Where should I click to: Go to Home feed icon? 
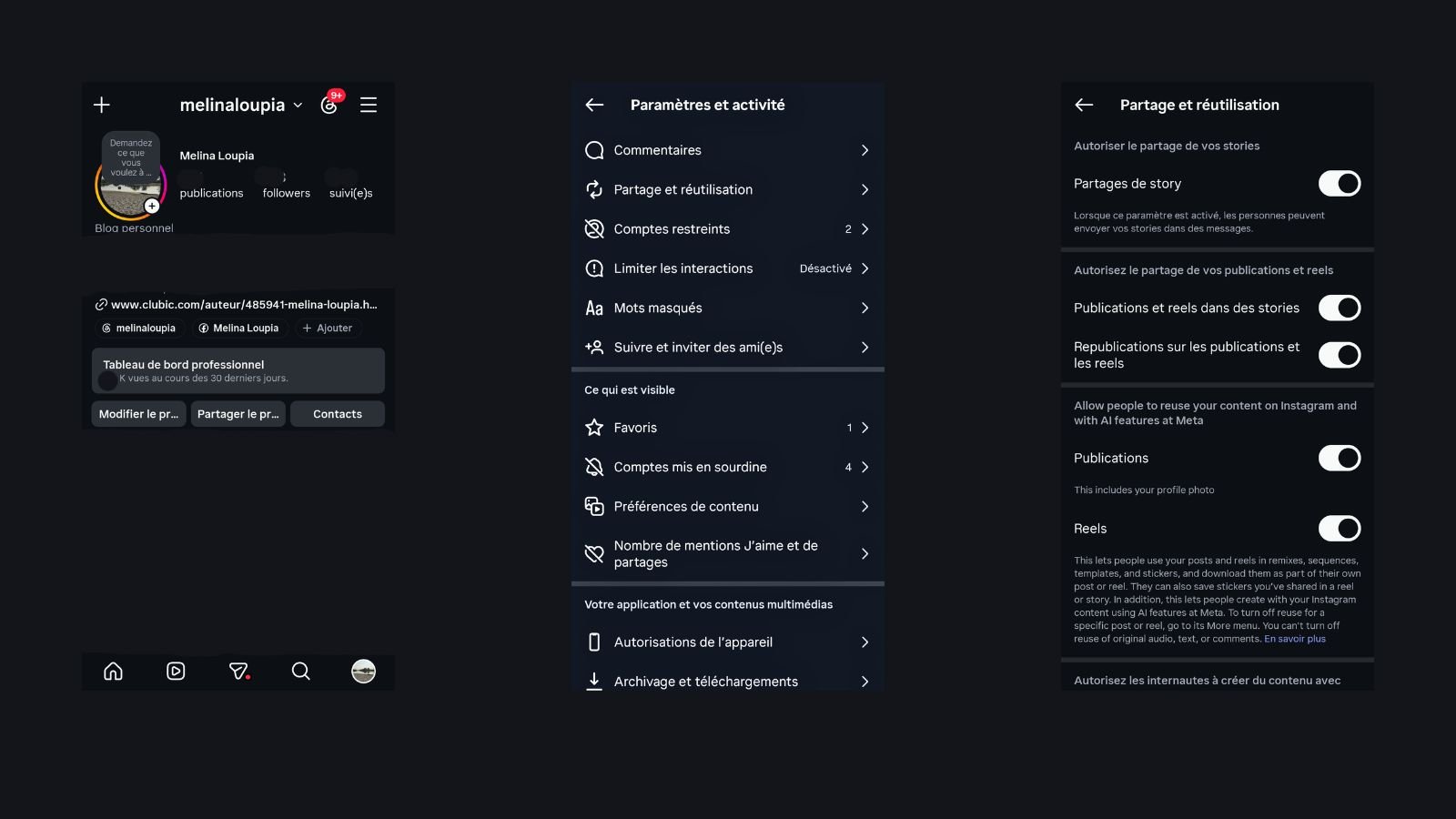[x=113, y=671]
